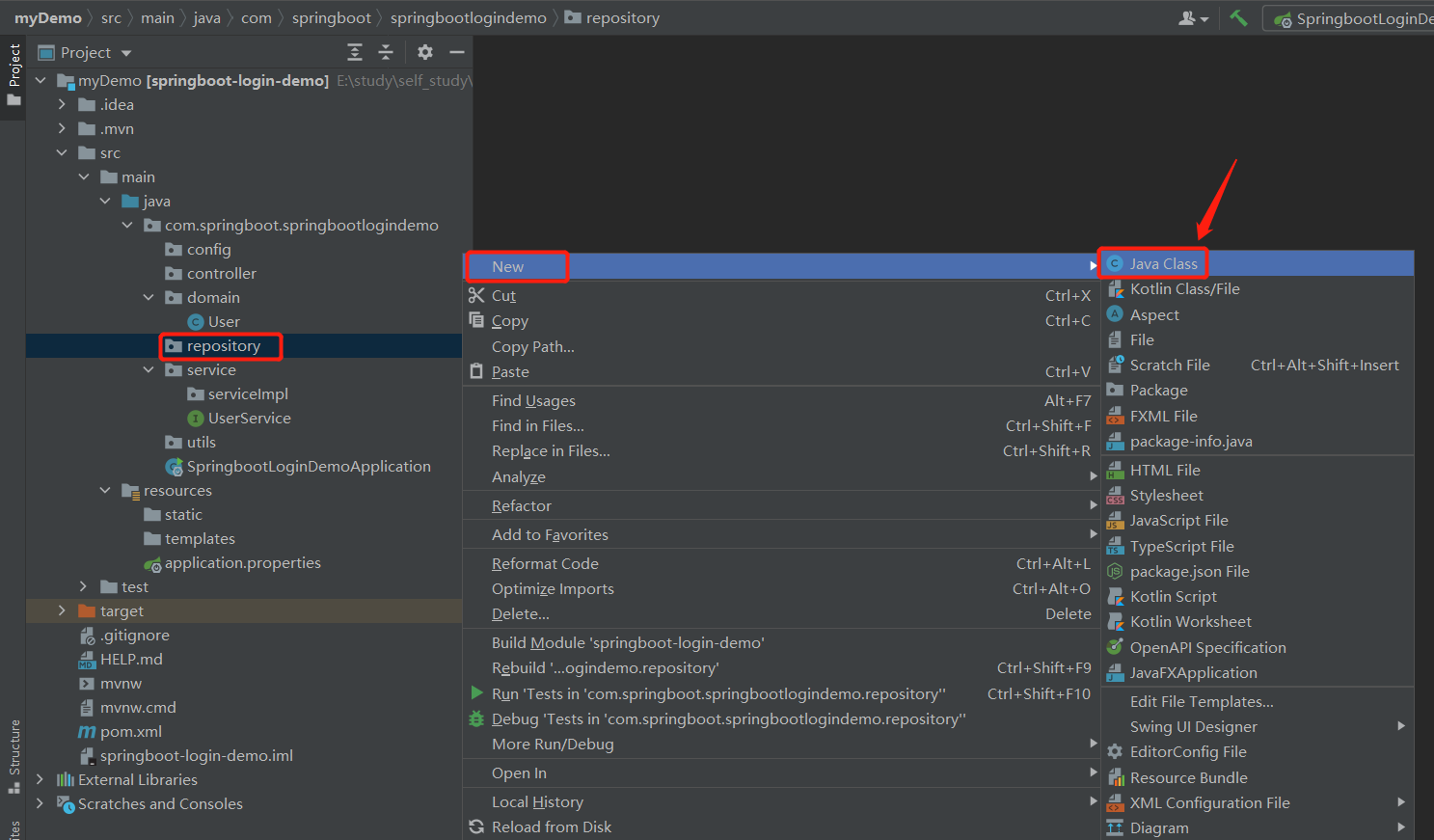
Task: Hide the Project panel with minimize icon
Action: (x=457, y=52)
